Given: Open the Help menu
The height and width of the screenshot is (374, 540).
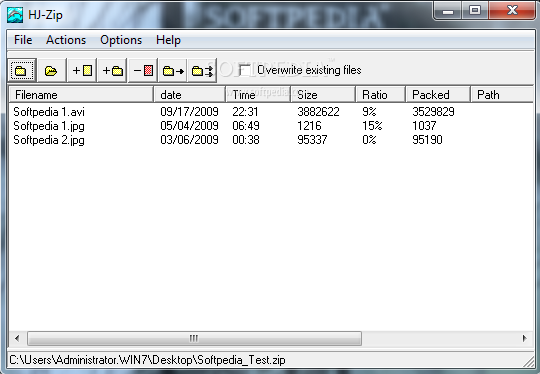Looking at the screenshot, I should (x=168, y=40).
